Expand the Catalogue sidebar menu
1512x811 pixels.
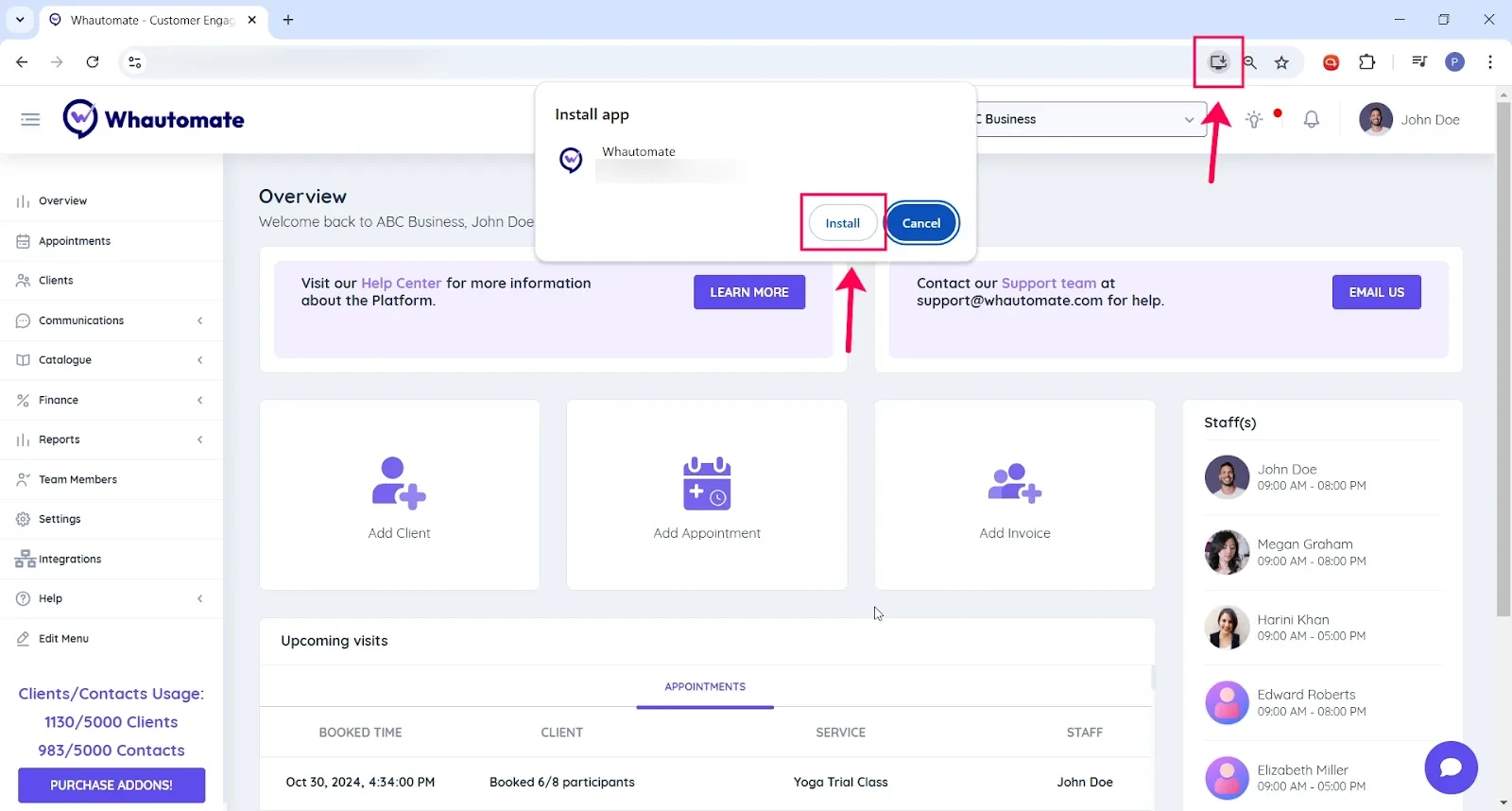(112, 360)
